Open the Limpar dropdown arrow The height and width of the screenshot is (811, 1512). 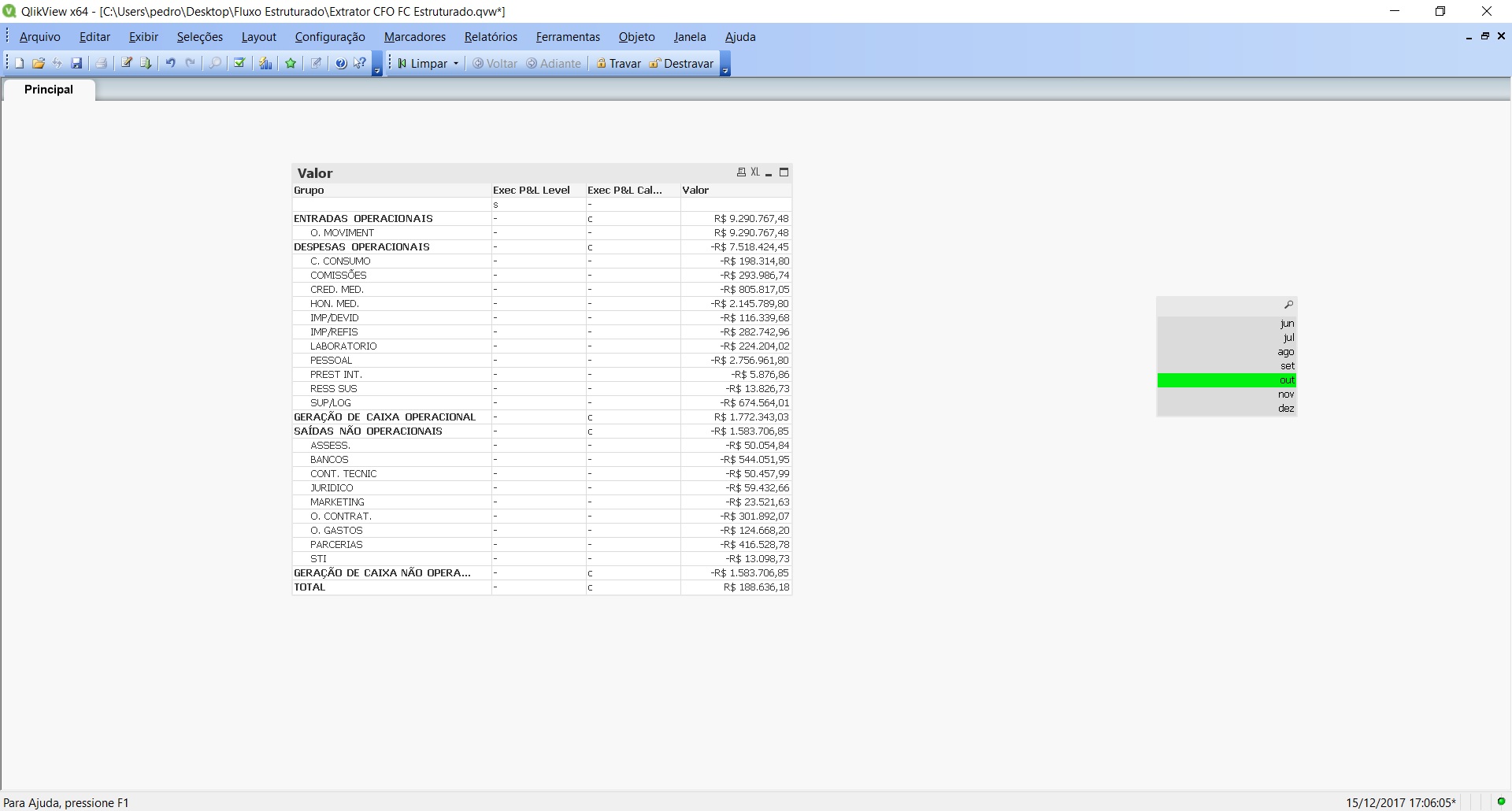coord(456,64)
